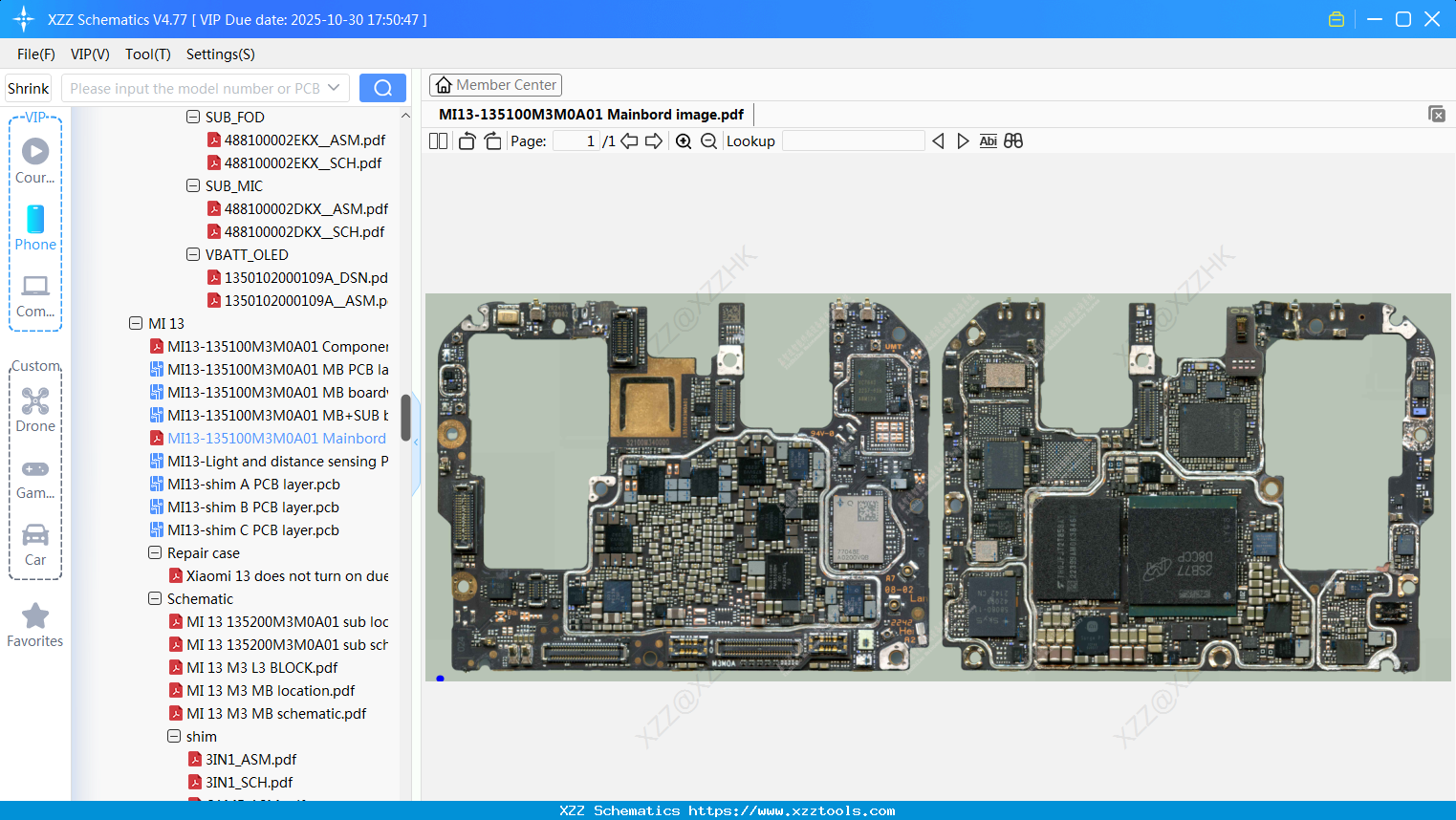Rotate the PDF page clockwise
Image resolution: width=1456 pixels, height=820 pixels.
pos(491,140)
